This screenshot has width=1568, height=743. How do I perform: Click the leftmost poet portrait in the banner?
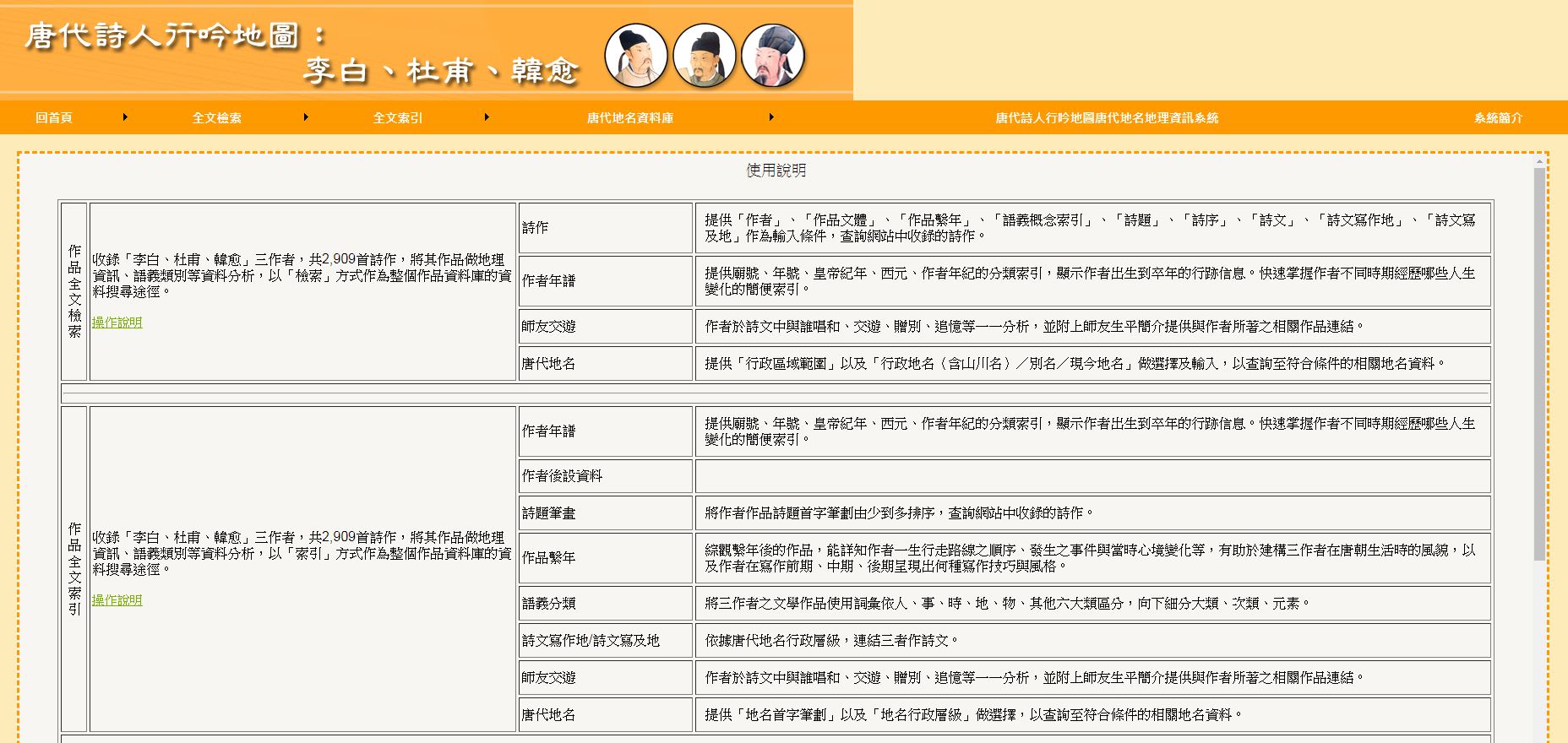point(635,56)
